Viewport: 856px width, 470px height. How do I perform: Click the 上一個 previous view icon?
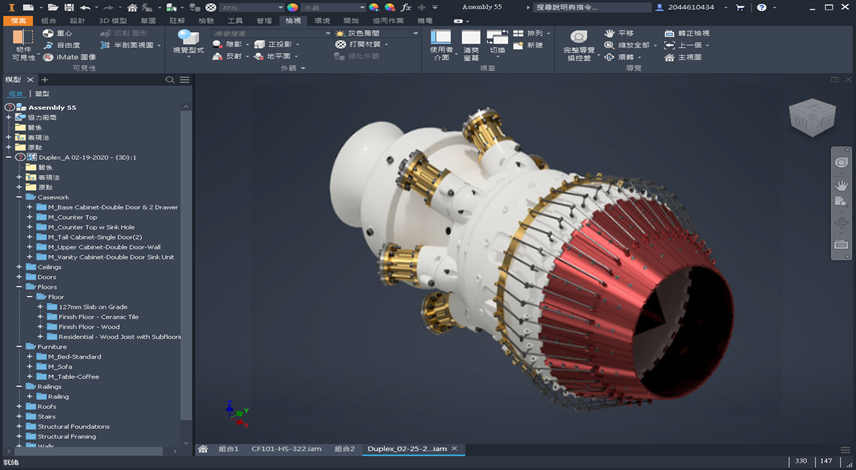[669, 45]
